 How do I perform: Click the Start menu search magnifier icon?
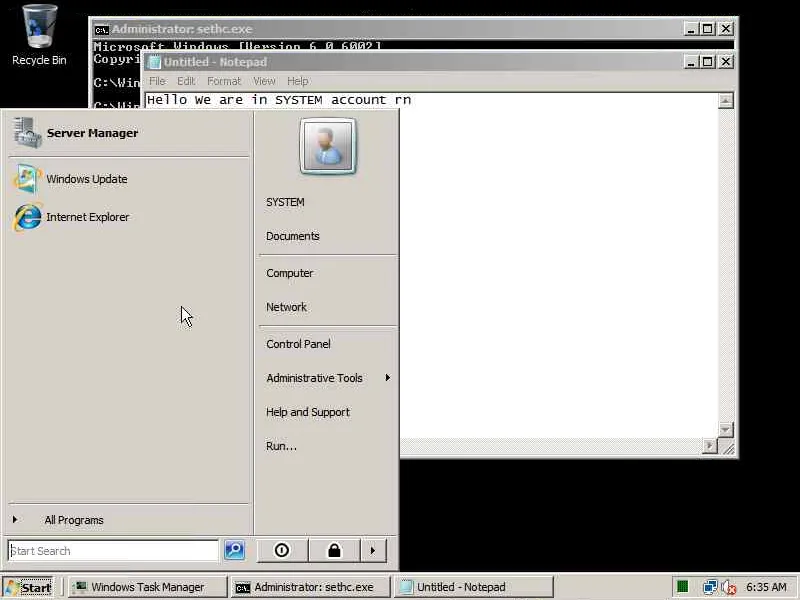pyautogui.click(x=235, y=551)
